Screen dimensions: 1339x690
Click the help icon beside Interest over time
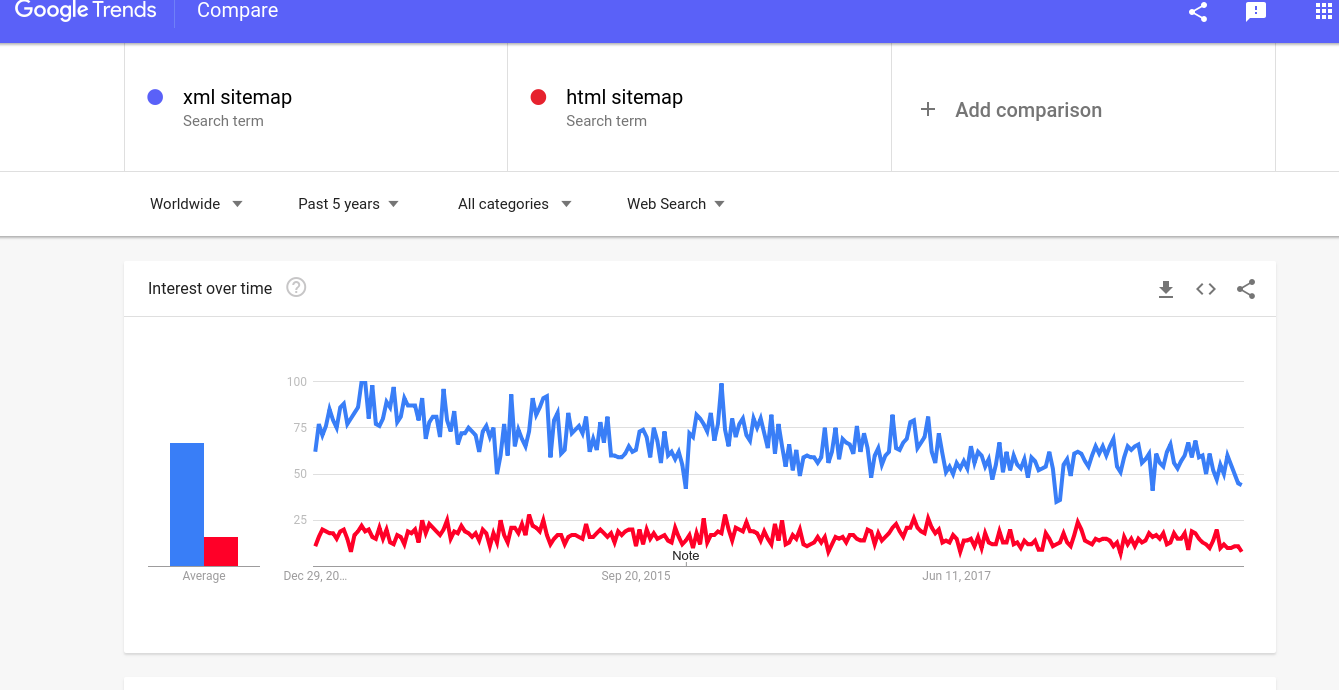click(296, 288)
